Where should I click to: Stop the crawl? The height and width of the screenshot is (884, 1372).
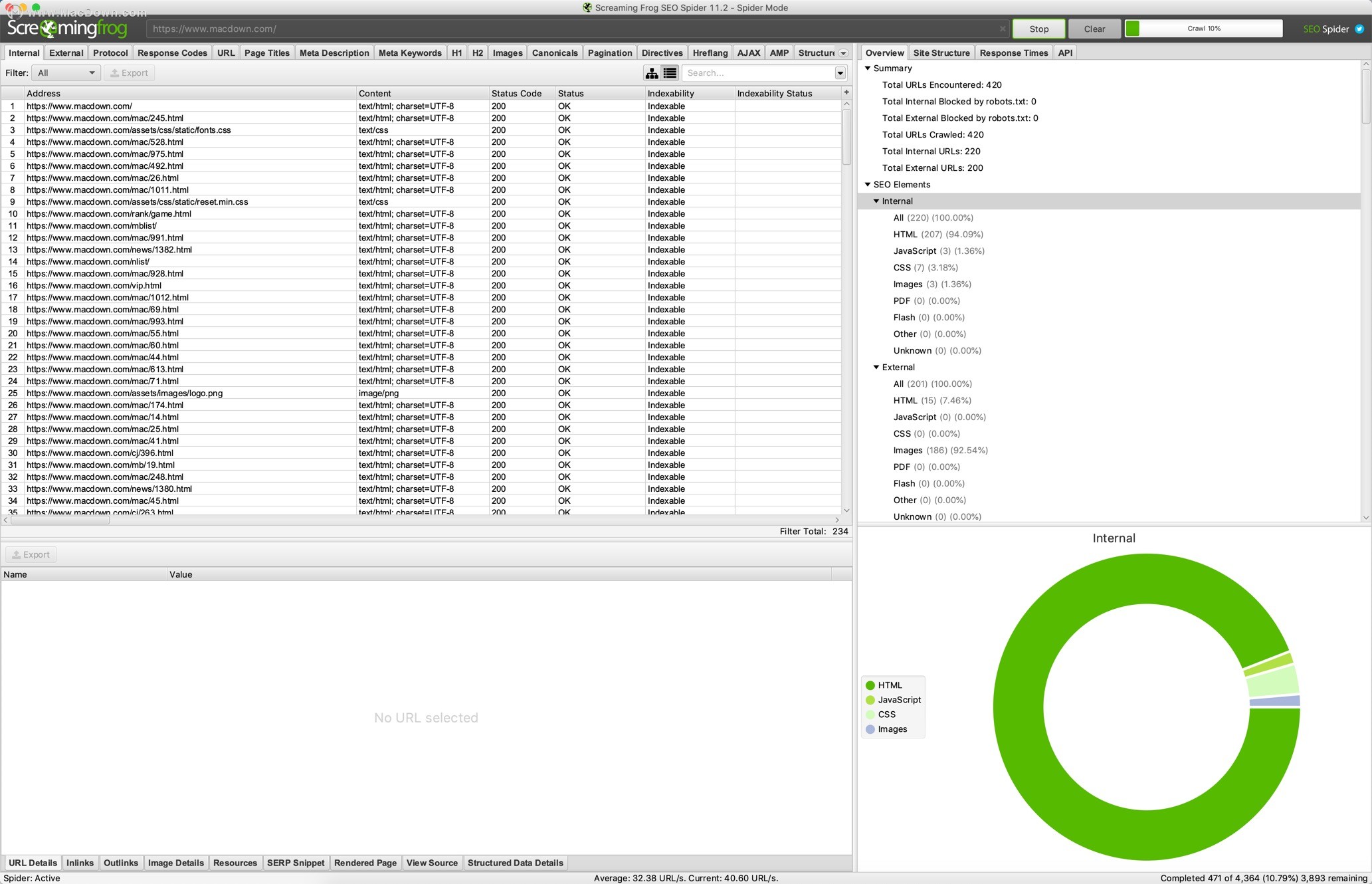1038,29
